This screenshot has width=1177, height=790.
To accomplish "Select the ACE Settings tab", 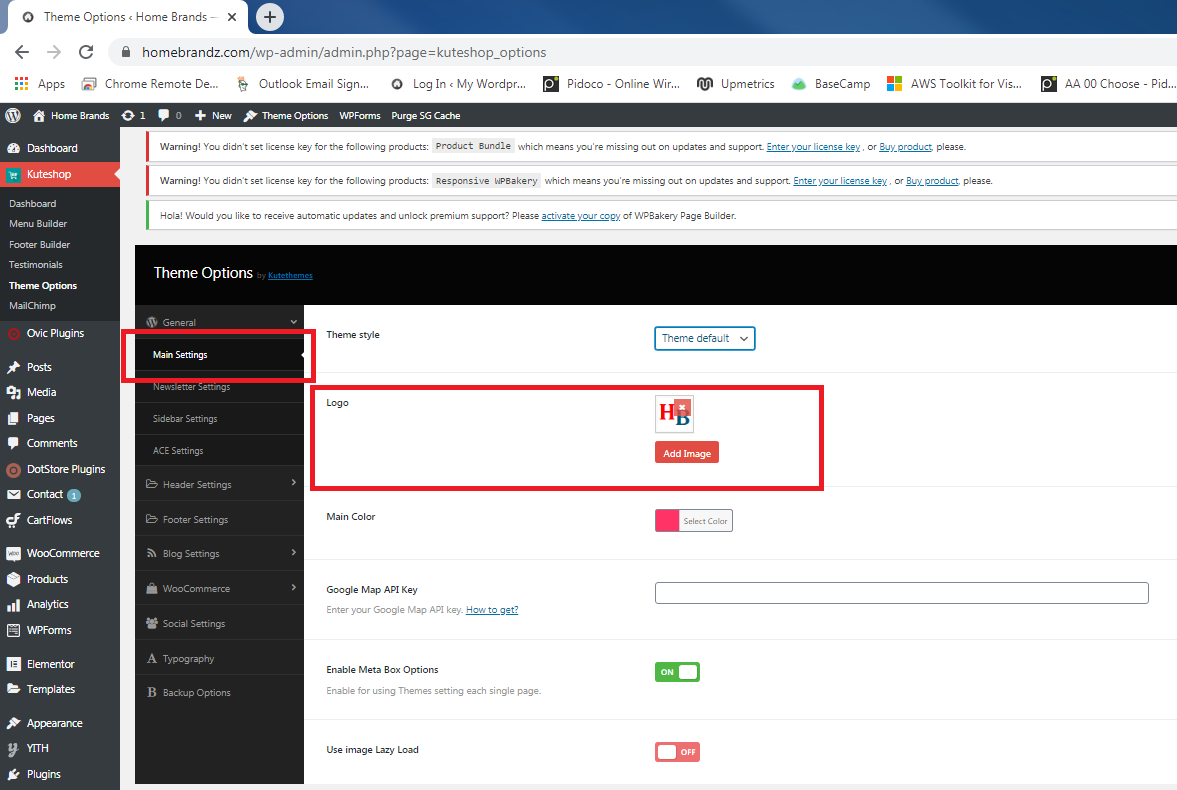I will 219,451.
